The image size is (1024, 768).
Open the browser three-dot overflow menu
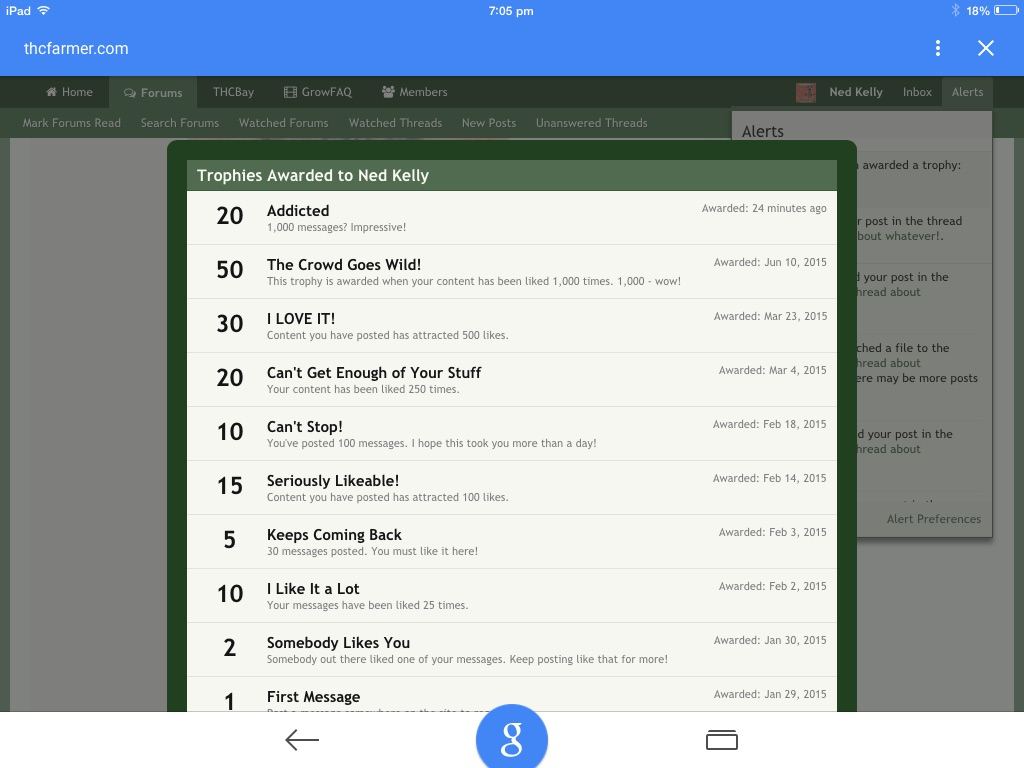tap(938, 48)
